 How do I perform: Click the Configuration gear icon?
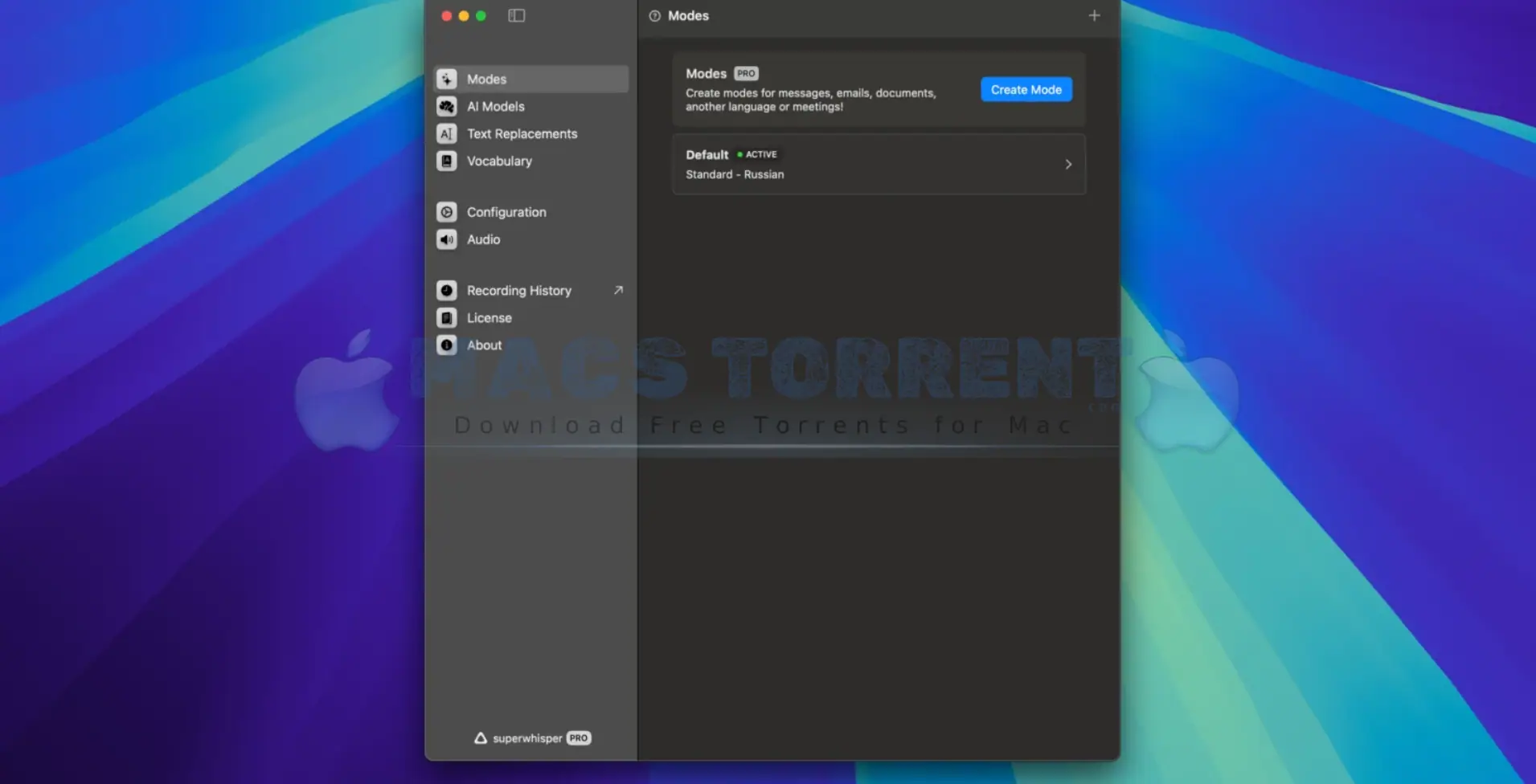(x=447, y=212)
